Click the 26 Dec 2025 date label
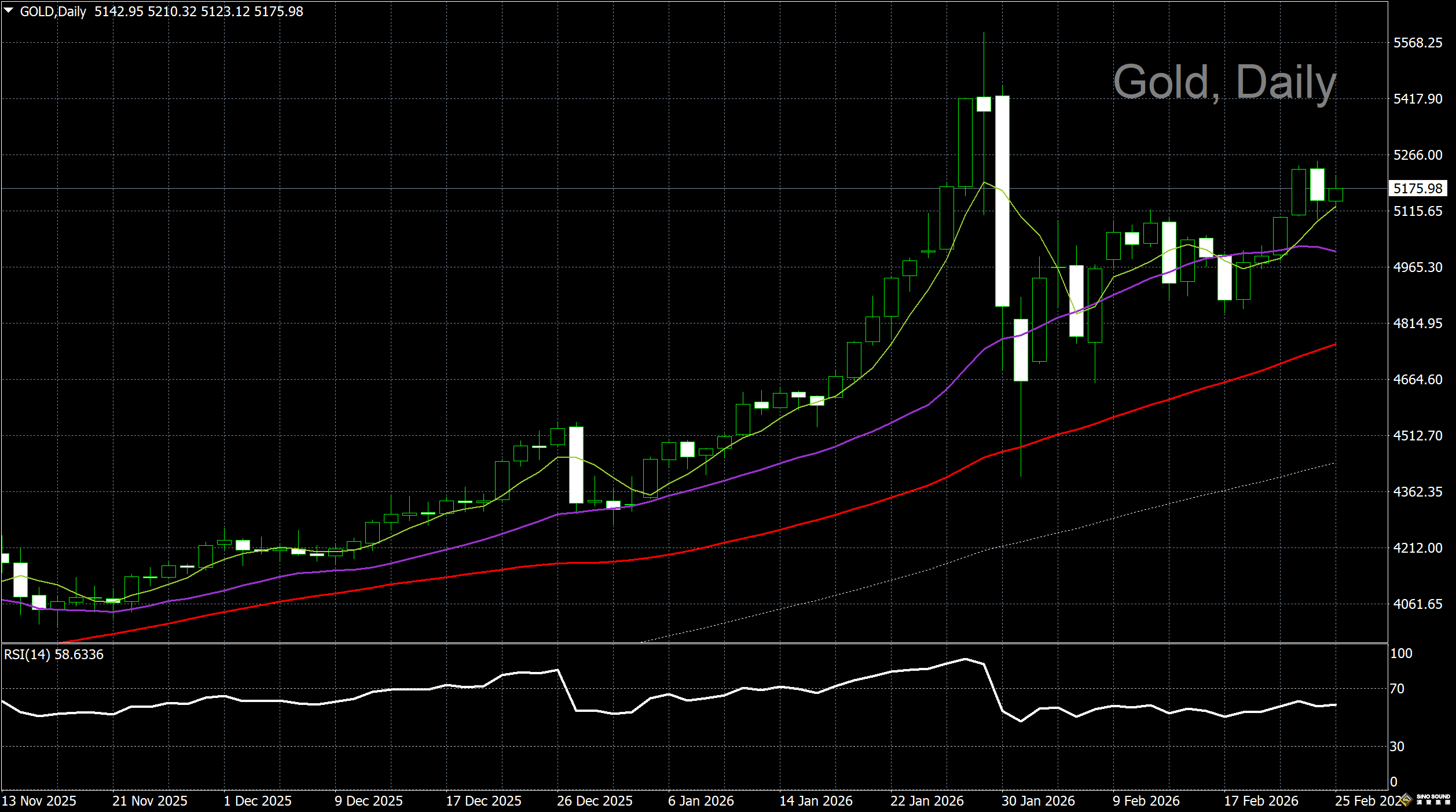Image resolution: width=1456 pixels, height=812 pixels. click(594, 801)
